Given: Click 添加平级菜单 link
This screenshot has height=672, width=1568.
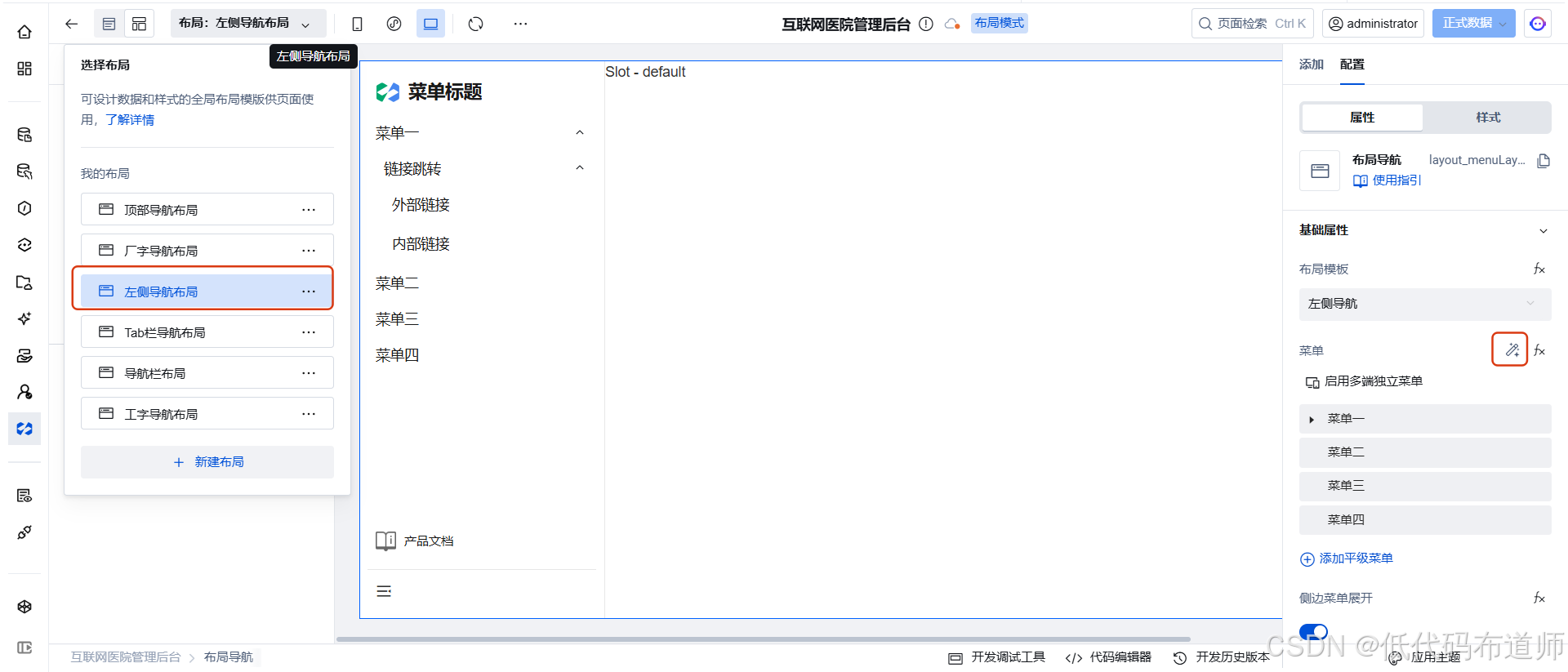Looking at the screenshot, I should tap(1347, 559).
